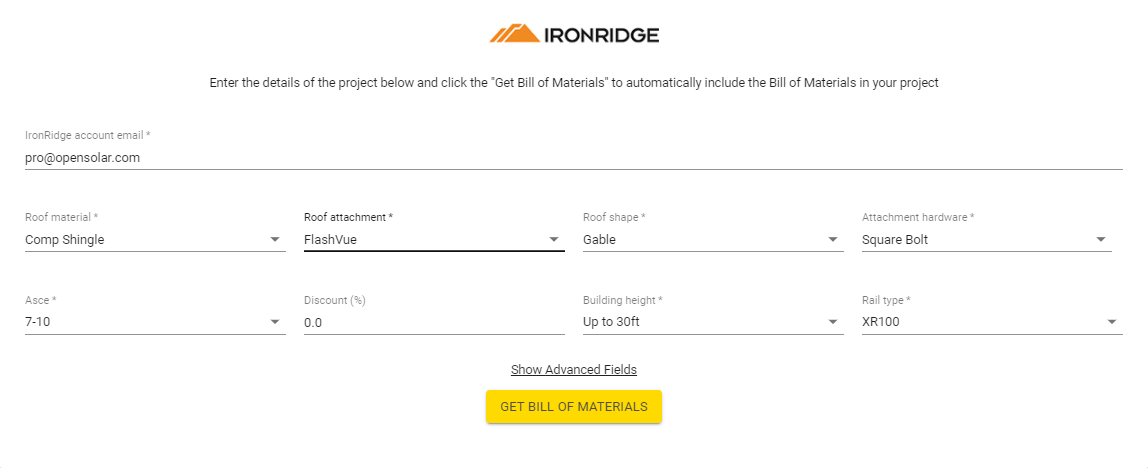Open the Up to 30ft height selector
This screenshot has width=1148, height=468.
[x=713, y=322]
